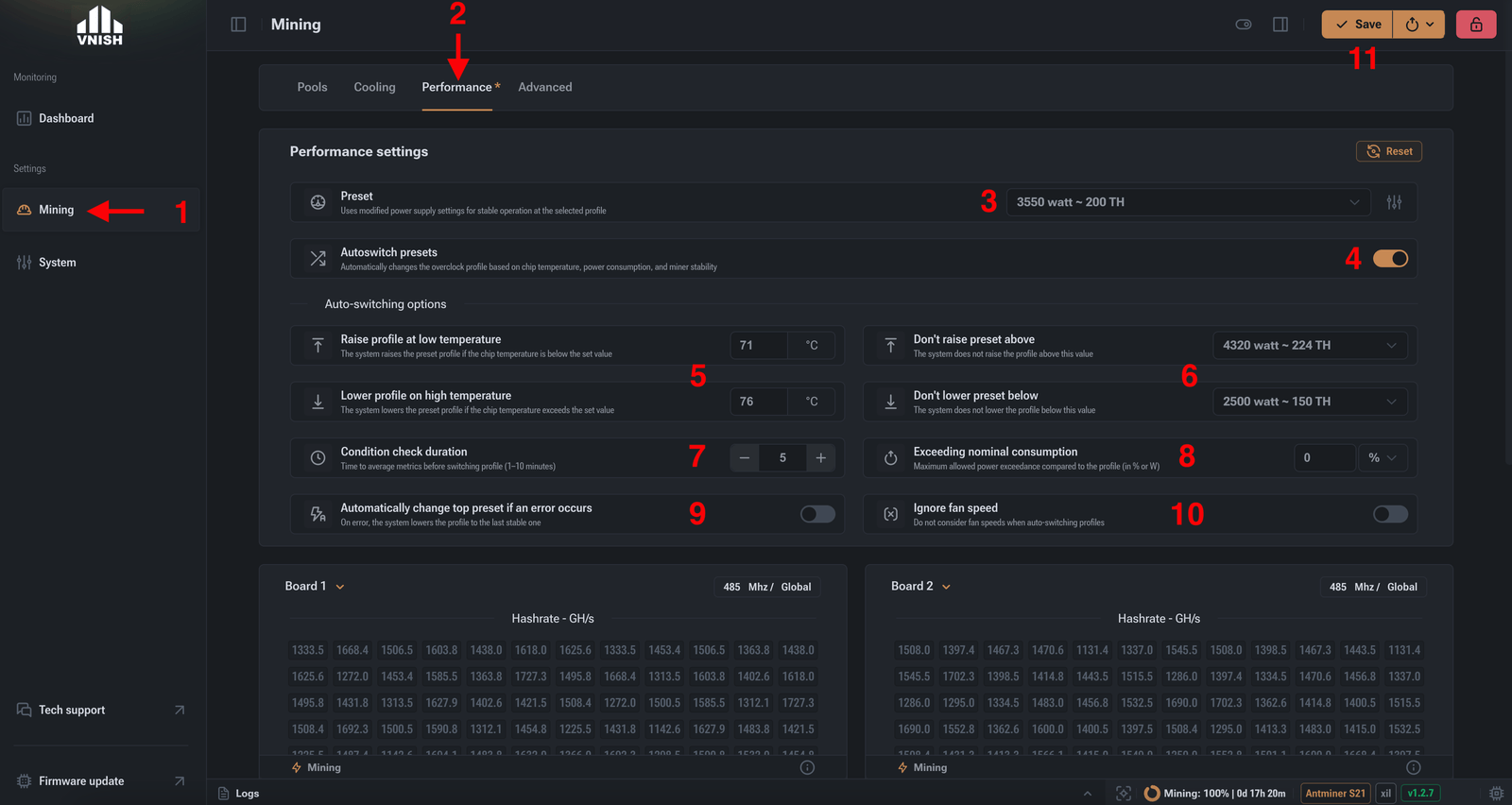Click the Lower profile down-arrow icon

(x=318, y=402)
